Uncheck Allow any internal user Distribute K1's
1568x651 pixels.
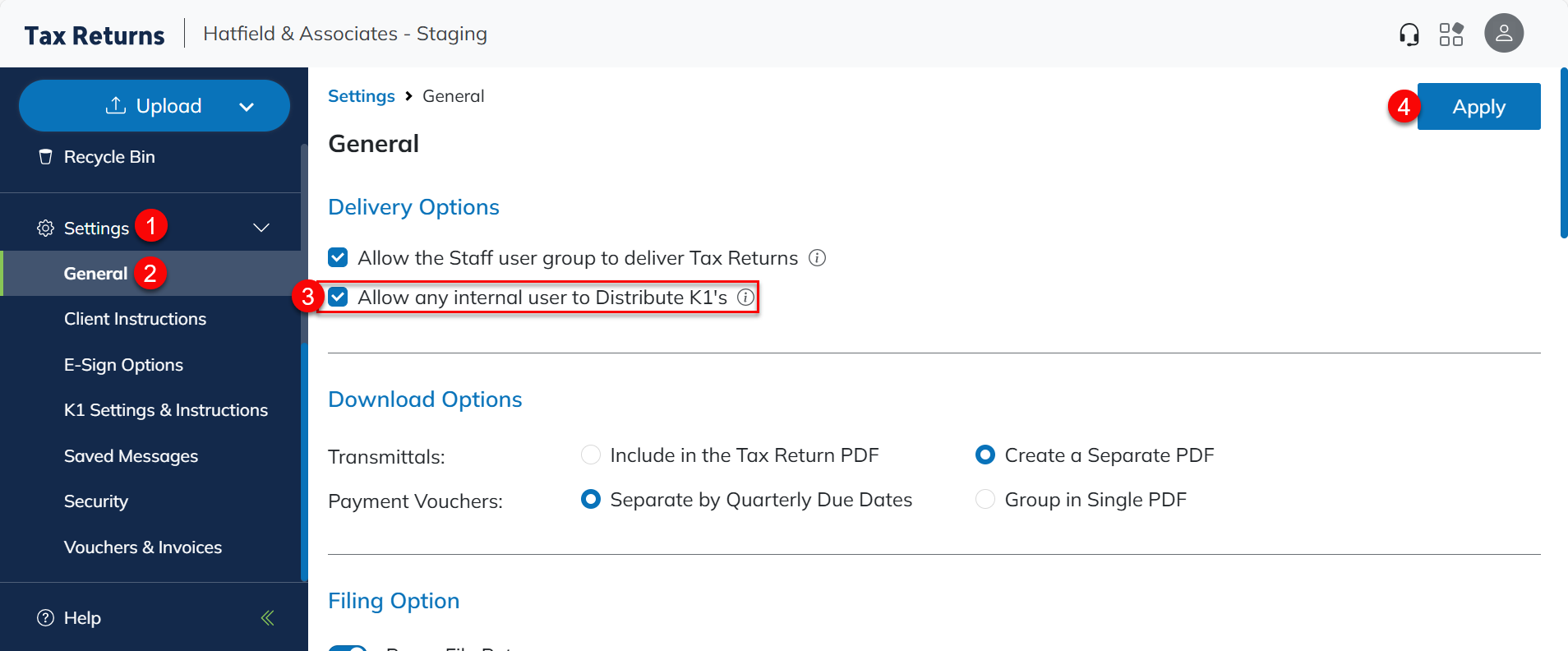point(338,298)
